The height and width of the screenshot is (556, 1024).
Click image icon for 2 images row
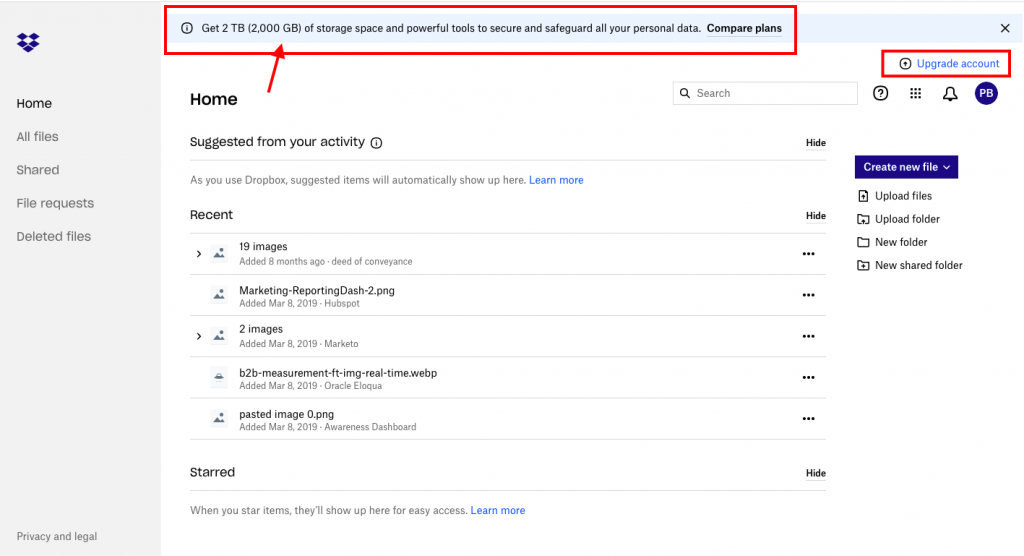coord(219,336)
